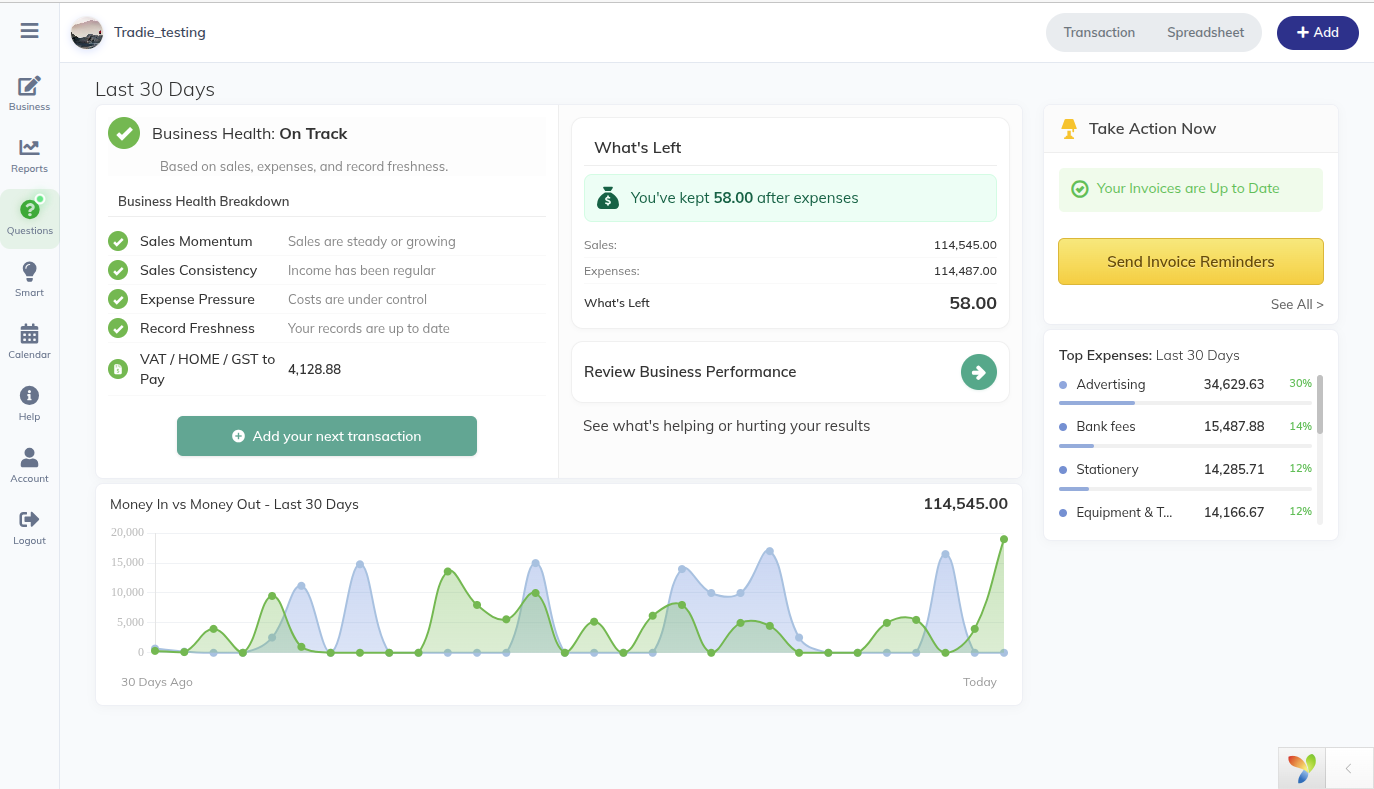Click the Tradie_testing profile avatar
The height and width of the screenshot is (789, 1374).
[x=87, y=33]
